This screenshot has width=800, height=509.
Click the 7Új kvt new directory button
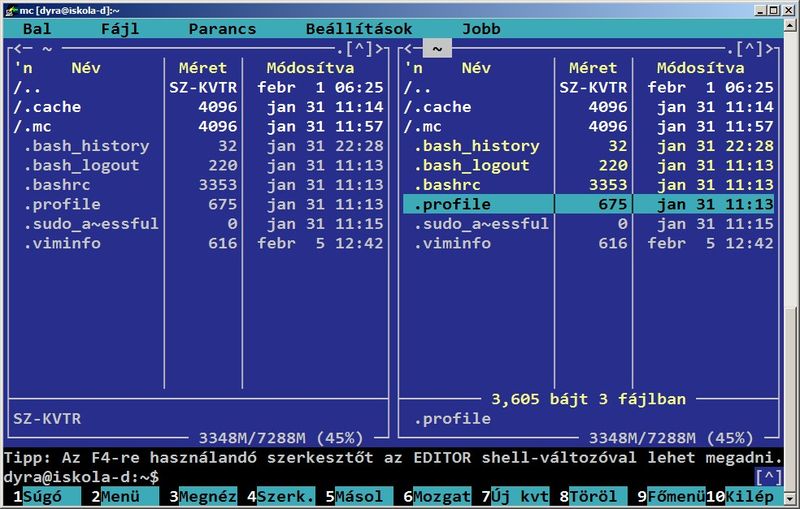[x=515, y=496]
